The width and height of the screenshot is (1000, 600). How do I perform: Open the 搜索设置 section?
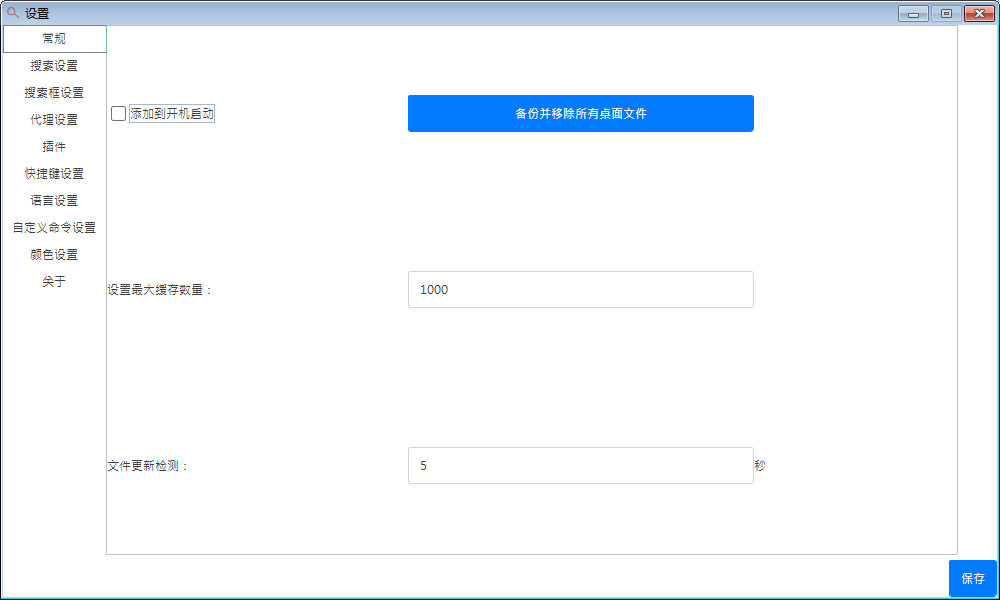click(54, 66)
